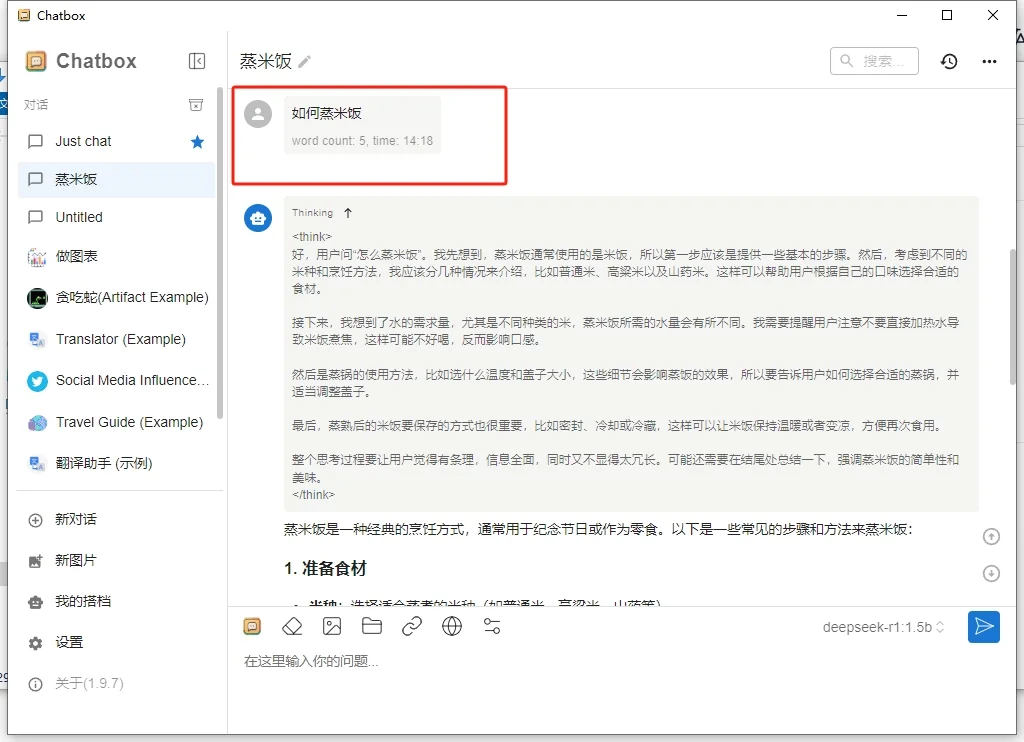Open file attachment via the folder icon
Screen dimensions: 1024x742
tap(372, 626)
